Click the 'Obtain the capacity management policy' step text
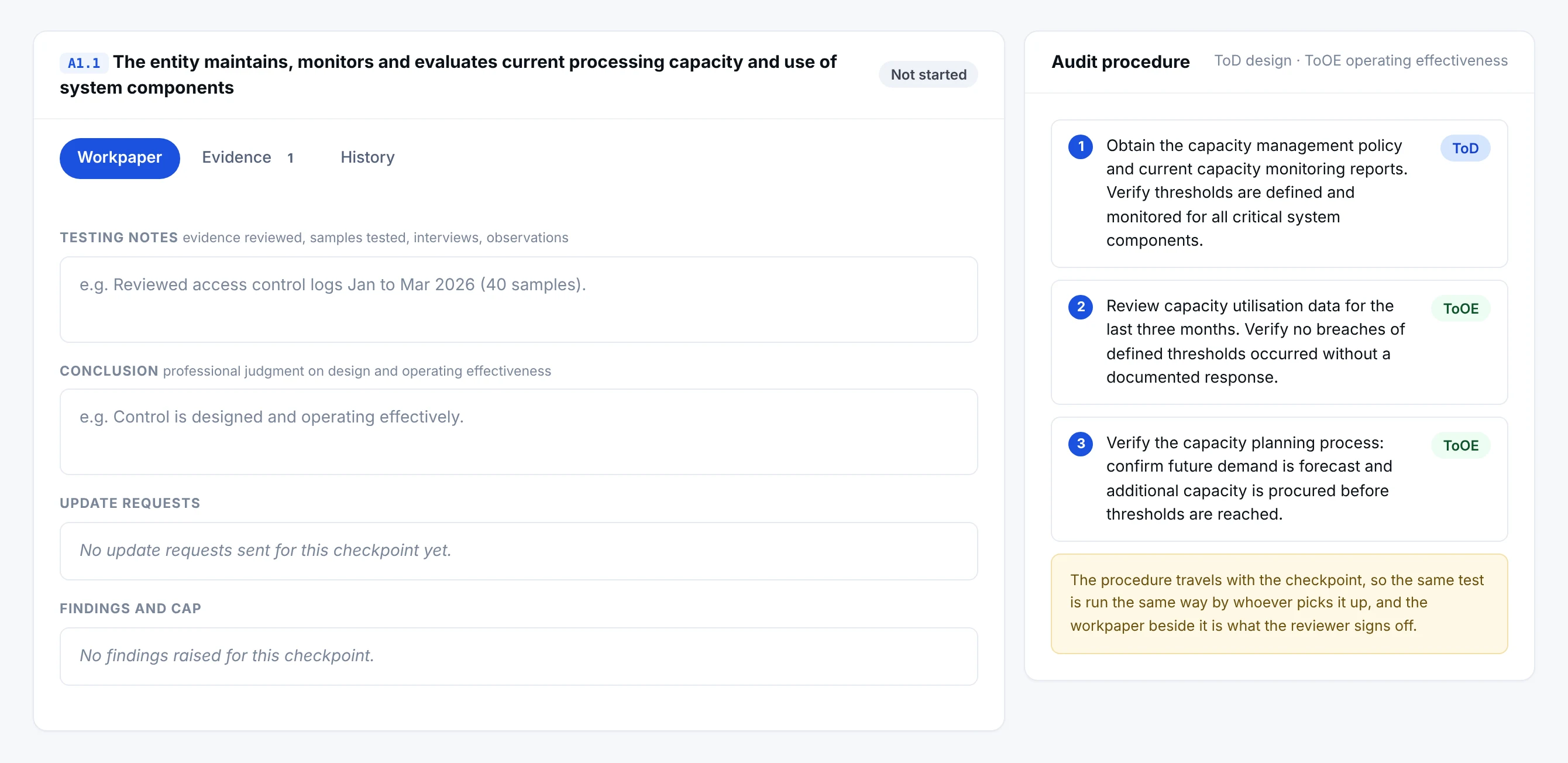 pyautogui.click(x=1257, y=193)
